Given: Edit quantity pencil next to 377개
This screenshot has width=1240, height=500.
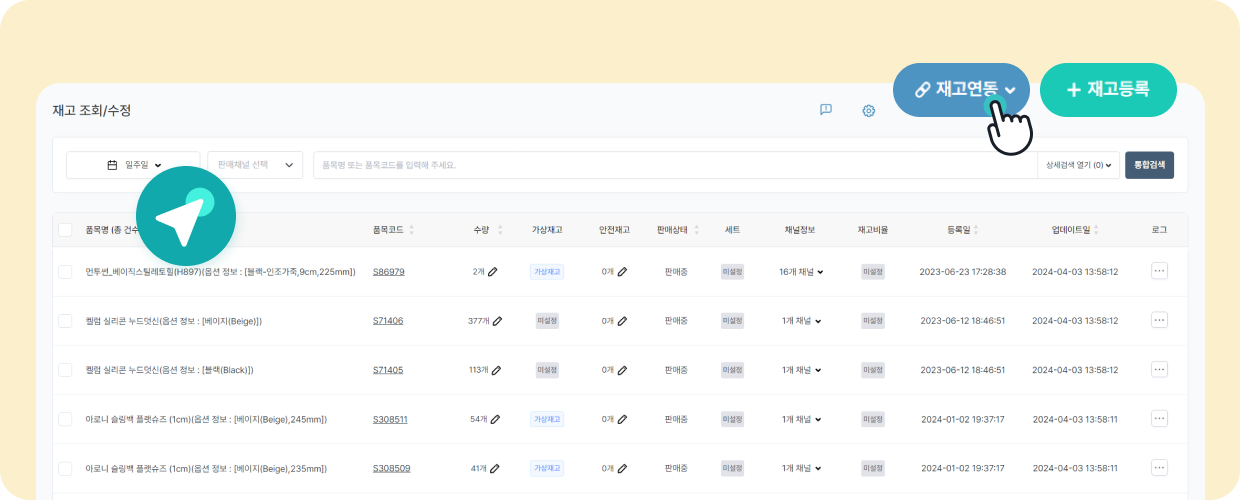Looking at the screenshot, I should coord(497,321).
